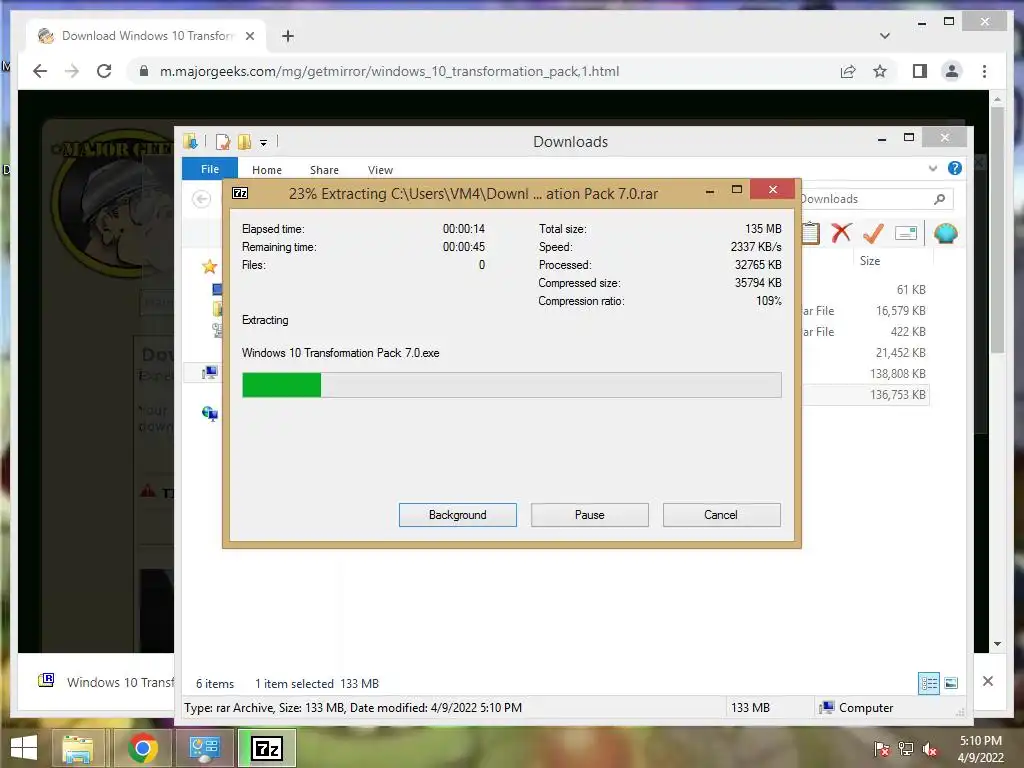
Task: Click the Chrome back arrow
Action: coord(40,71)
